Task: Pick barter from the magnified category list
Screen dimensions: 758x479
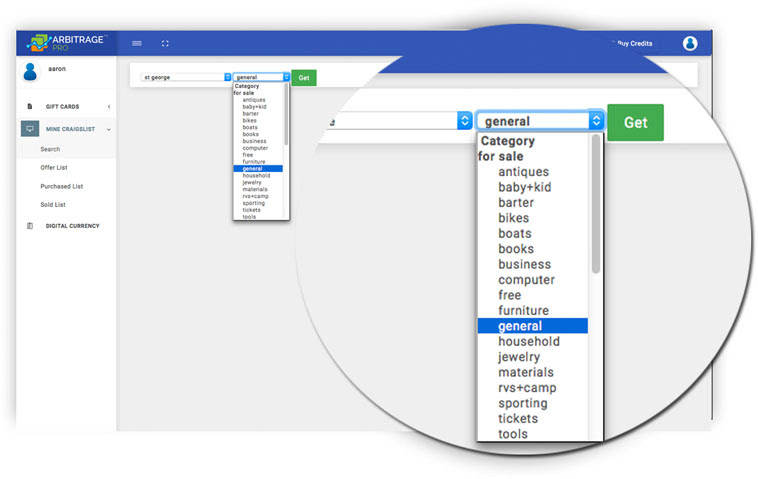Action: pyautogui.click(x=516, y=203)
